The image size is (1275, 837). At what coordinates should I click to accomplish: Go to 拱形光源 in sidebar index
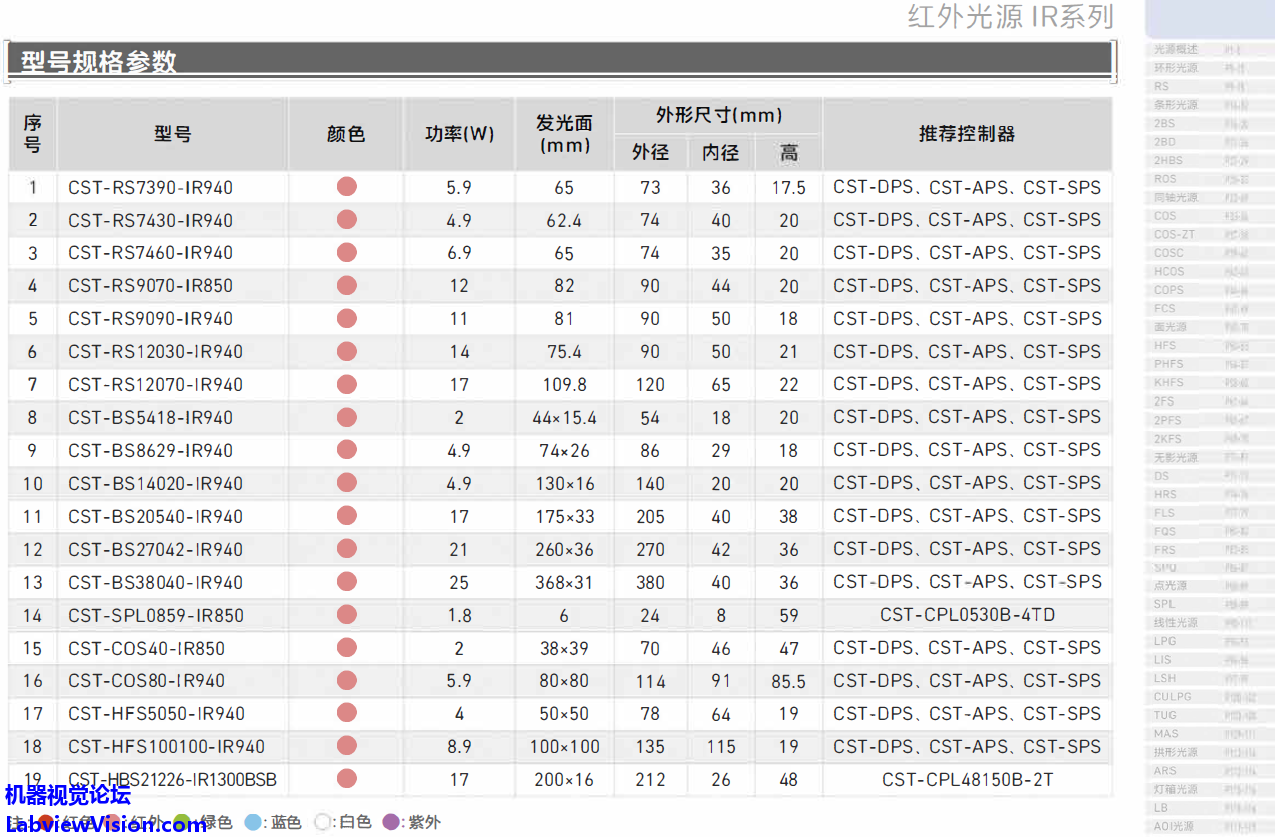click(x=1176, y=752)
